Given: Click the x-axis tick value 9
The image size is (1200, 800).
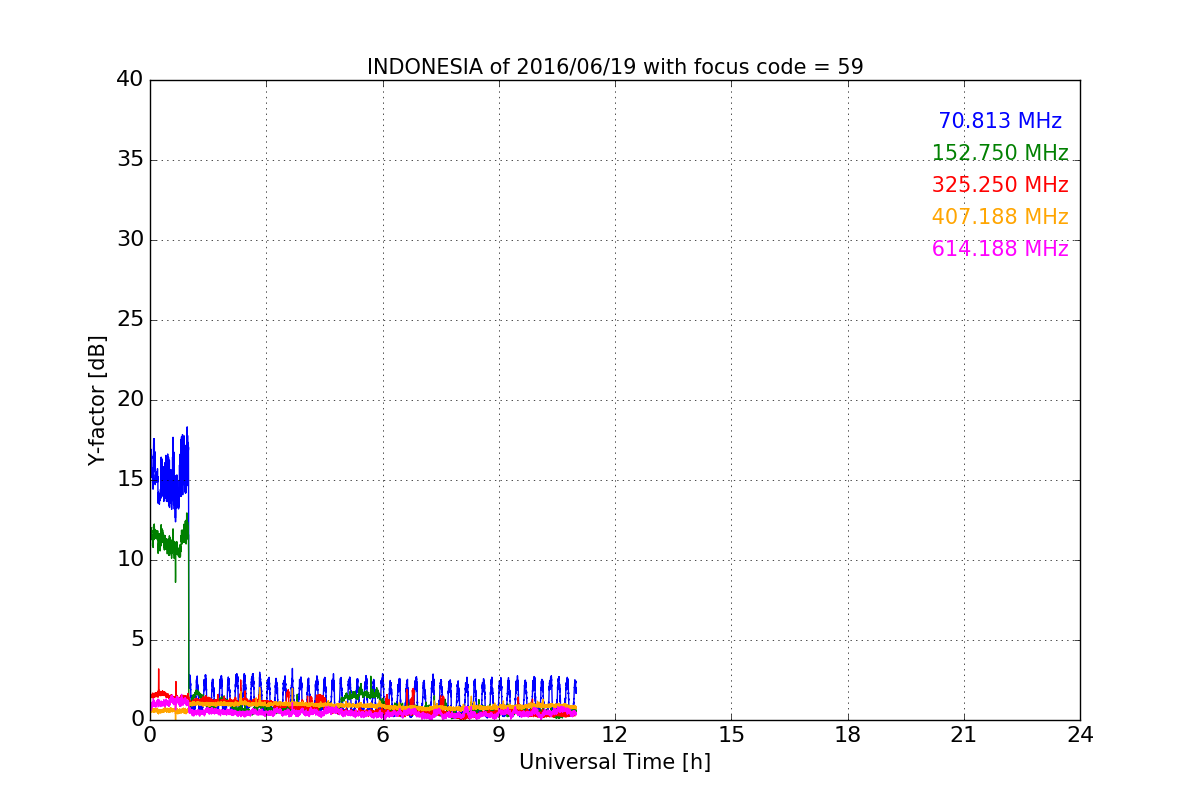Looking at the screenshot, I should point(499,735).
